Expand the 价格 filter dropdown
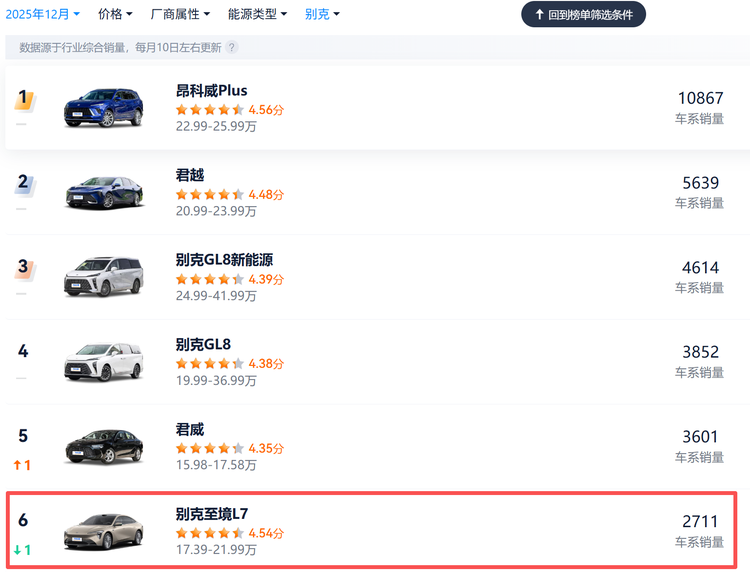 [115, 14]
